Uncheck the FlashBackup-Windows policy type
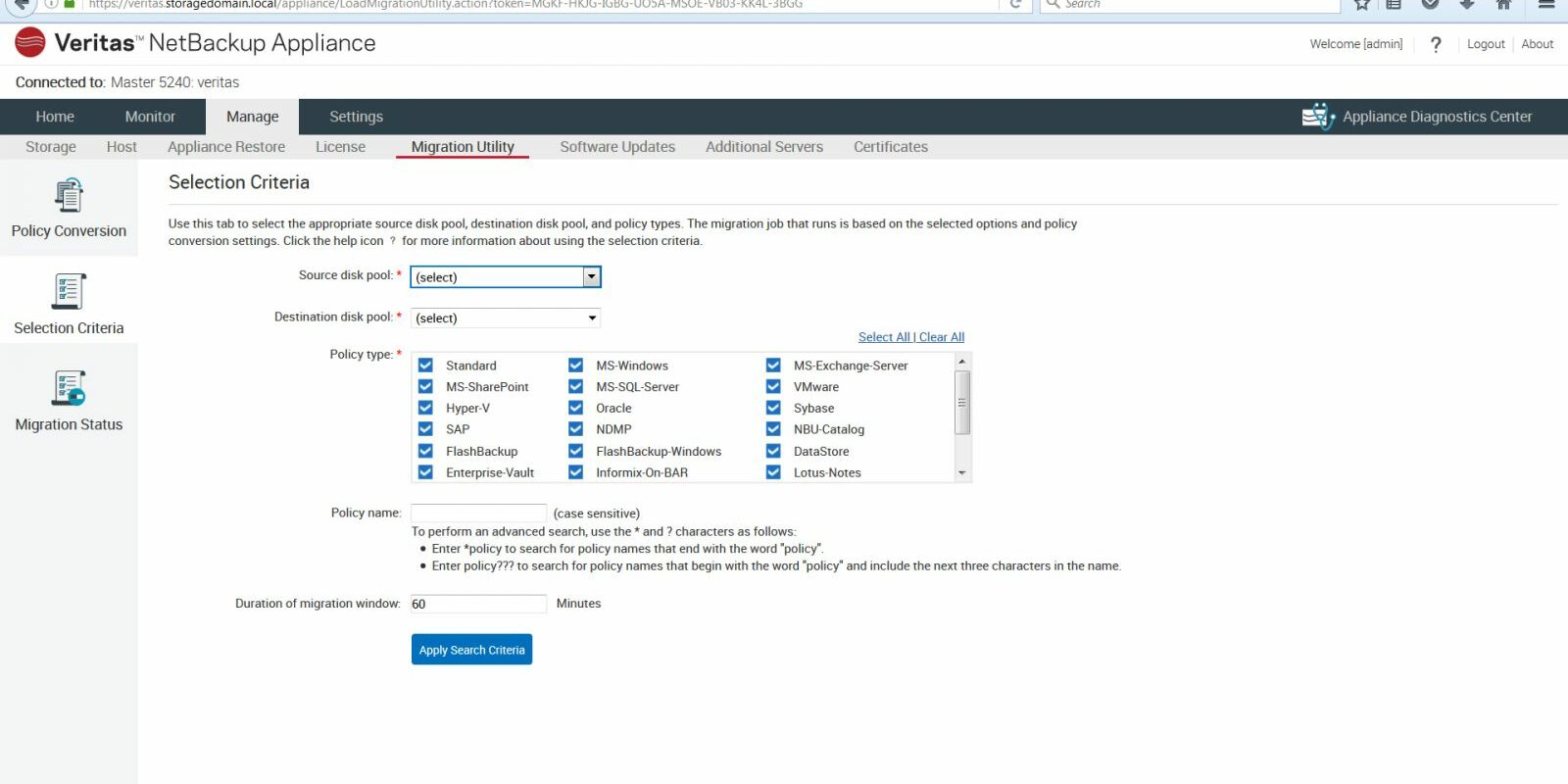This screenshot has height=784, width=1568. (x=576, y=451)
